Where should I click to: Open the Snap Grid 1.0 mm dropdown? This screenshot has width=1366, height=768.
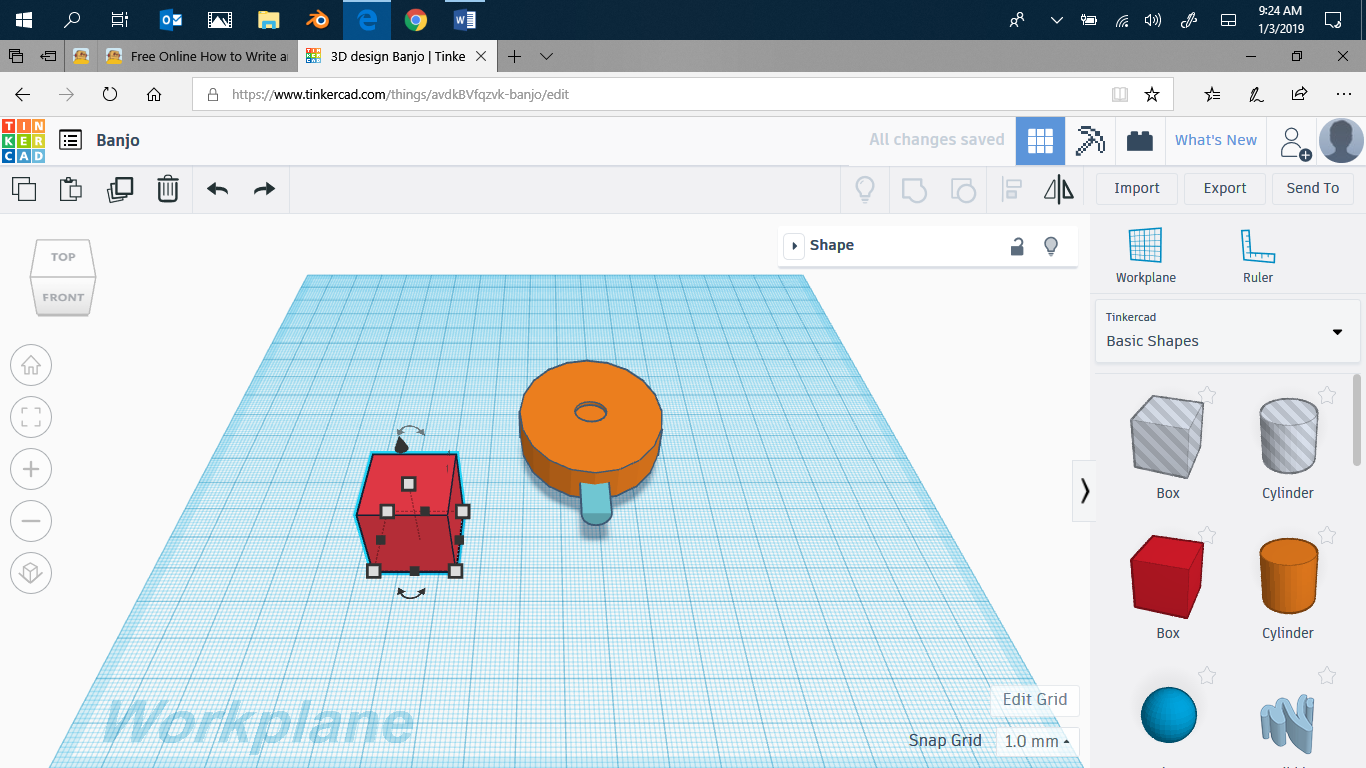[x=1038, y=741]
